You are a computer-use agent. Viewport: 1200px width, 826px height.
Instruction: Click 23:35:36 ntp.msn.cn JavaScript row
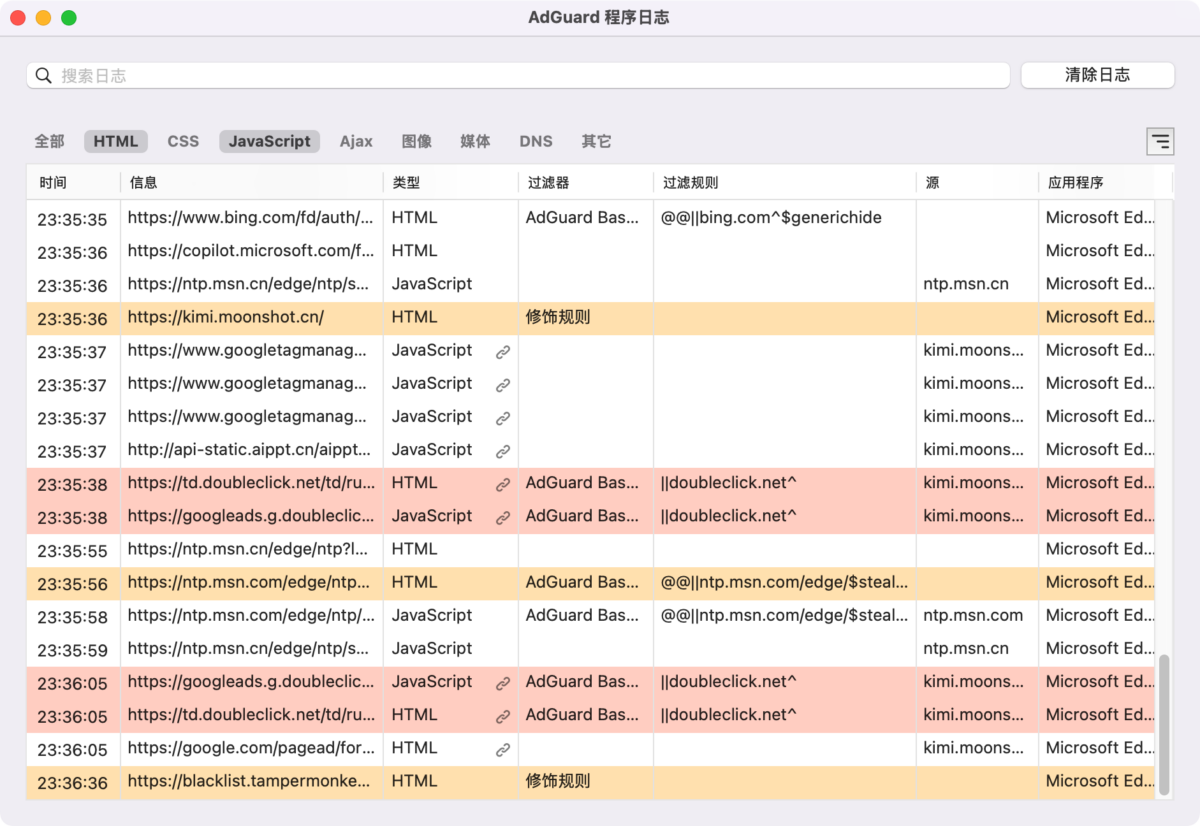(x=591, y=285)
